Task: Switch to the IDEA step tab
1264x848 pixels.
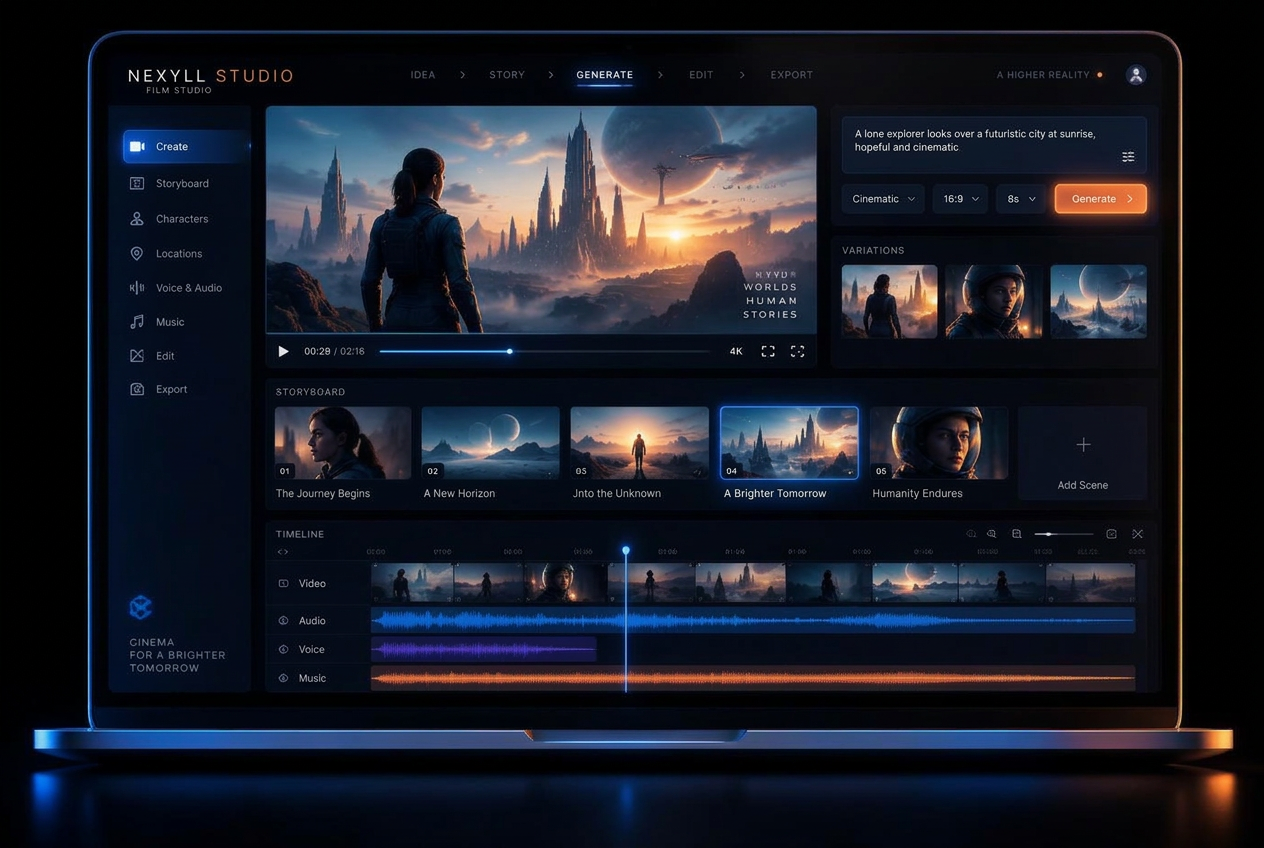Action: (423, 75)
